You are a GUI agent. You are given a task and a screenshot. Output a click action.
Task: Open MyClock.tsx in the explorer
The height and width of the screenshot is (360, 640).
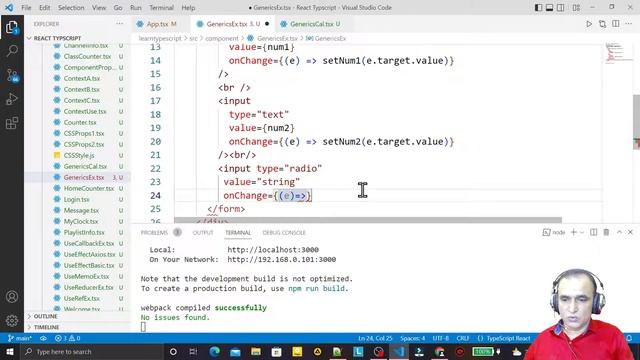click(x=81, y=222)
